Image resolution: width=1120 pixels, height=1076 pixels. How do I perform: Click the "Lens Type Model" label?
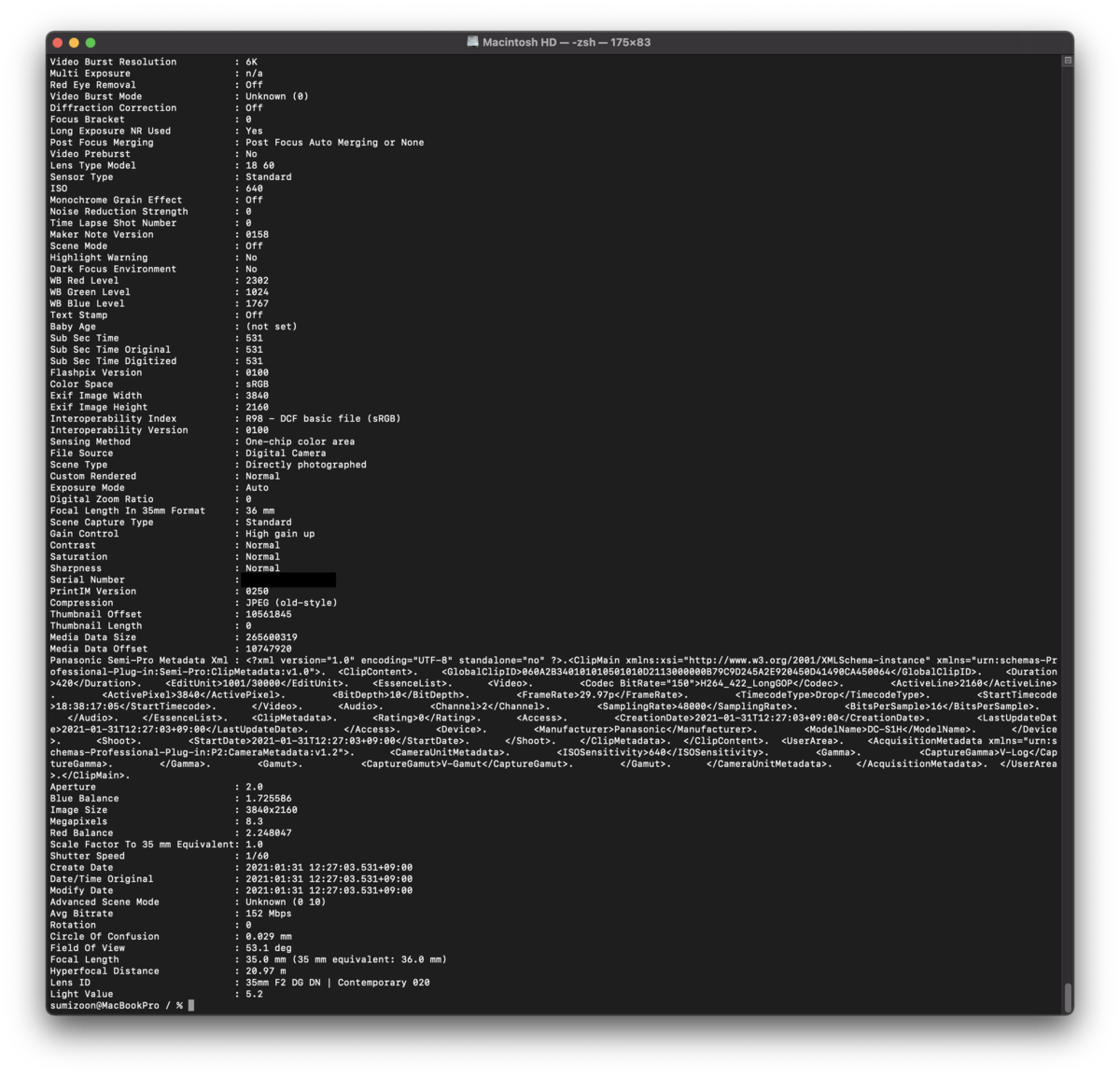(x=93, y=166)
